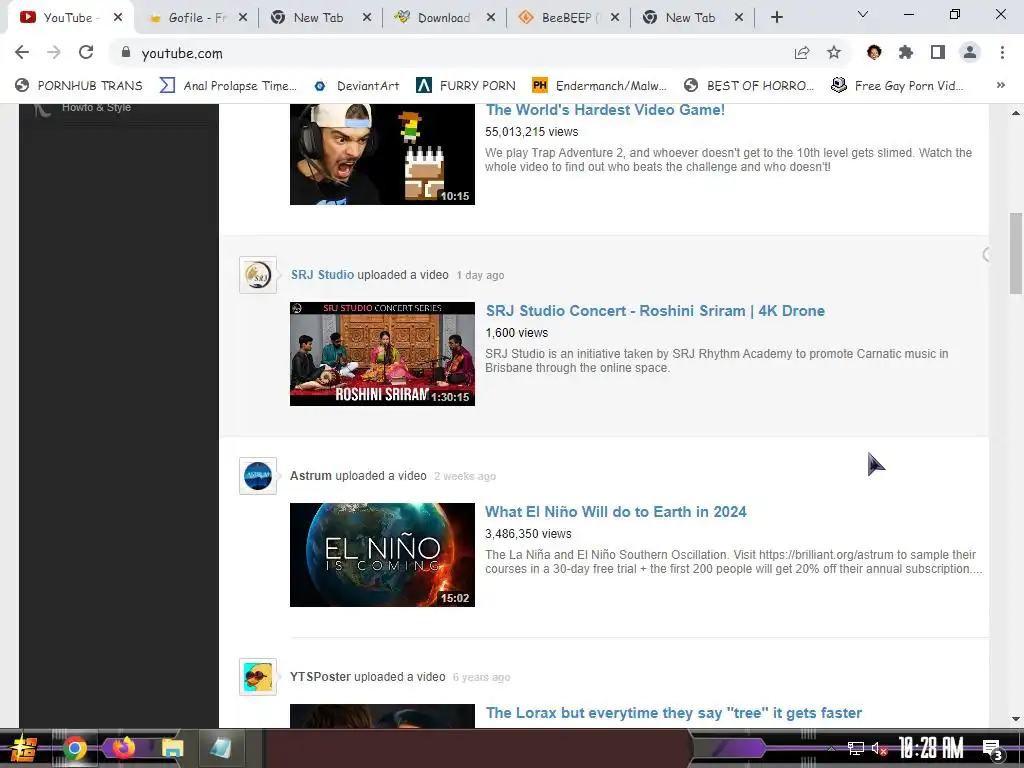The width and height of the screenshot is (1024, 768).
Task: Bookmark this page with the star icon
Action: pyautogui.click(x=834, y=52)
